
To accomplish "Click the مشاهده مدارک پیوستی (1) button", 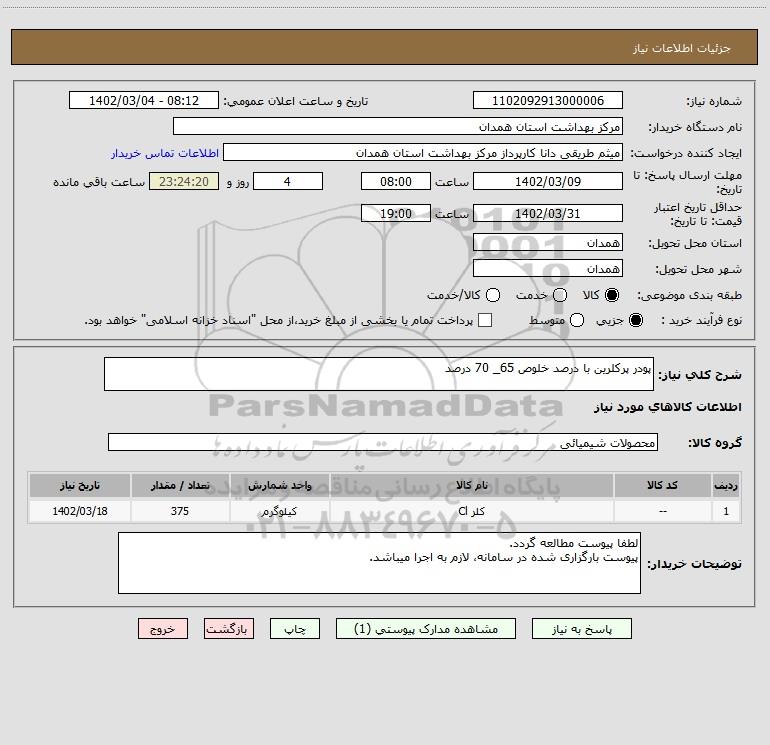I will (x=426, y=629).
